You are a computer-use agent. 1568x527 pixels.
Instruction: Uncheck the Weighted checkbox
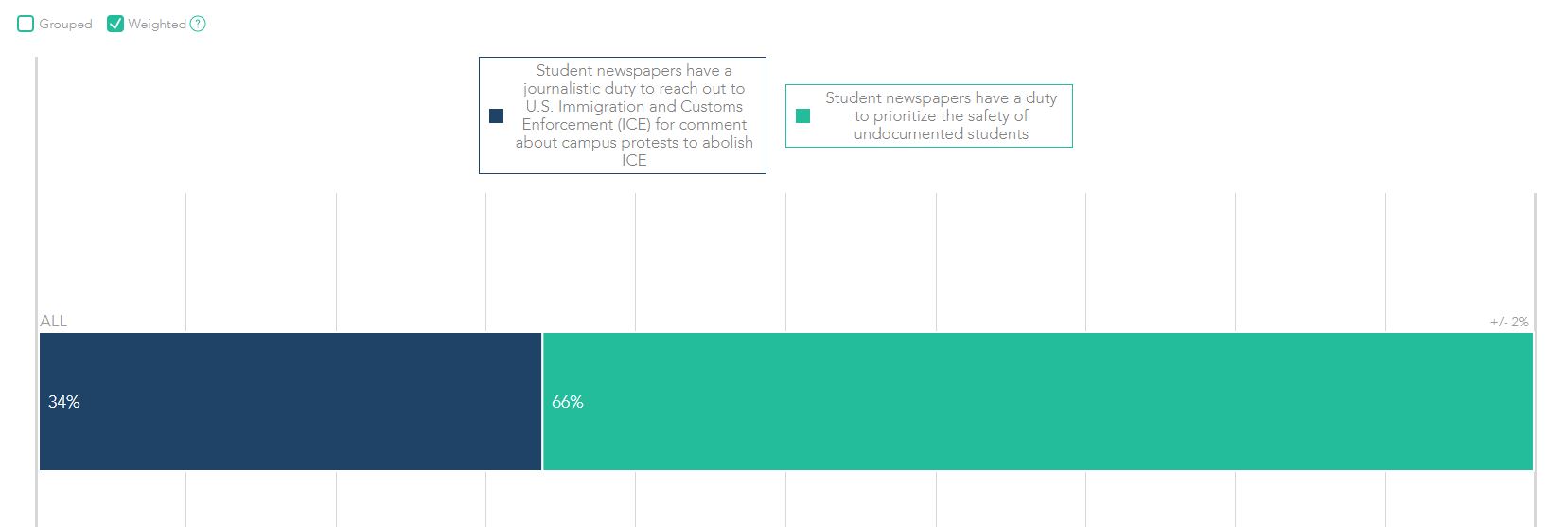pyautogui.click(x=115, y=24)
